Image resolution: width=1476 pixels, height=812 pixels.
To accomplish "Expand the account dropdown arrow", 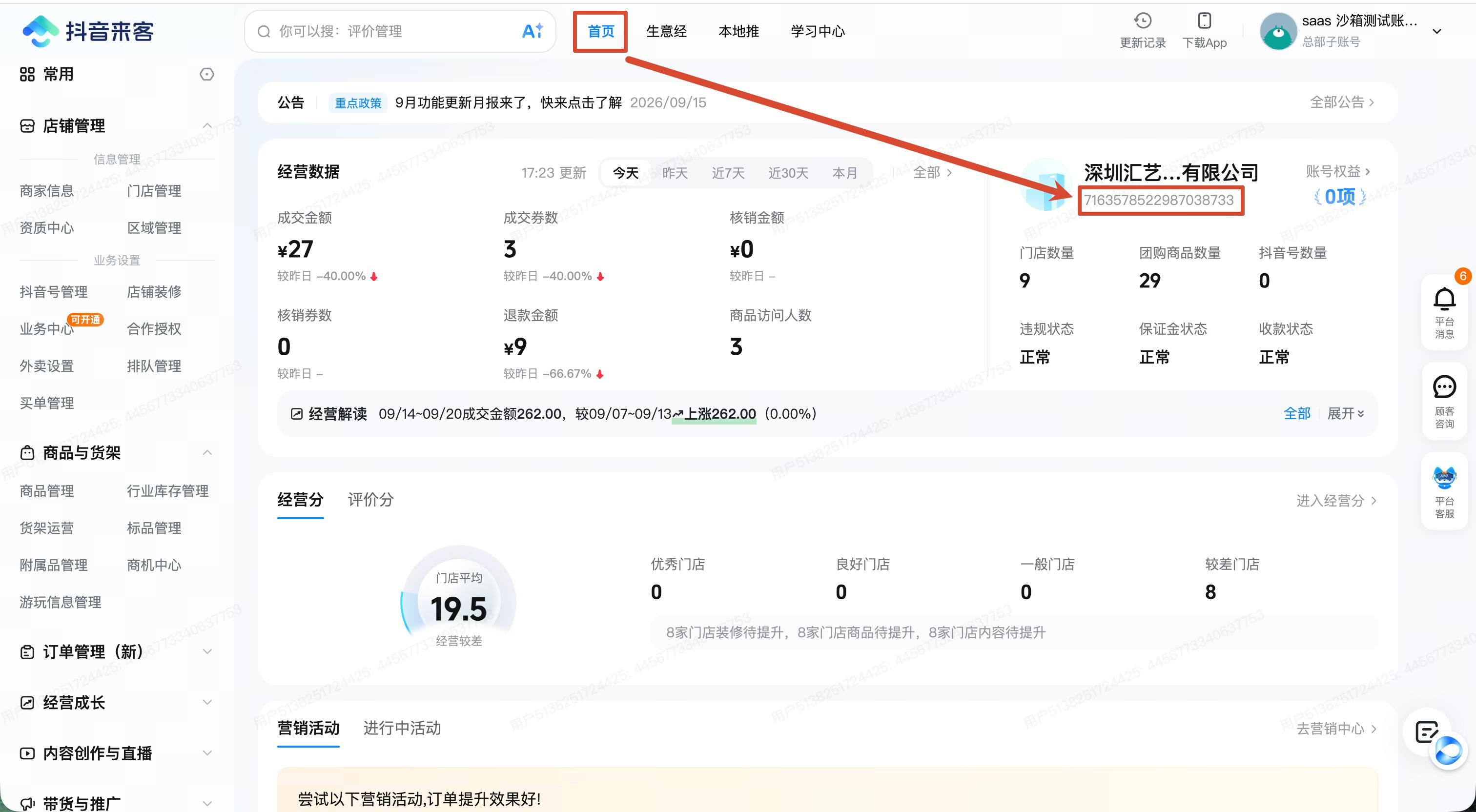I will (x=1436, y=31).
